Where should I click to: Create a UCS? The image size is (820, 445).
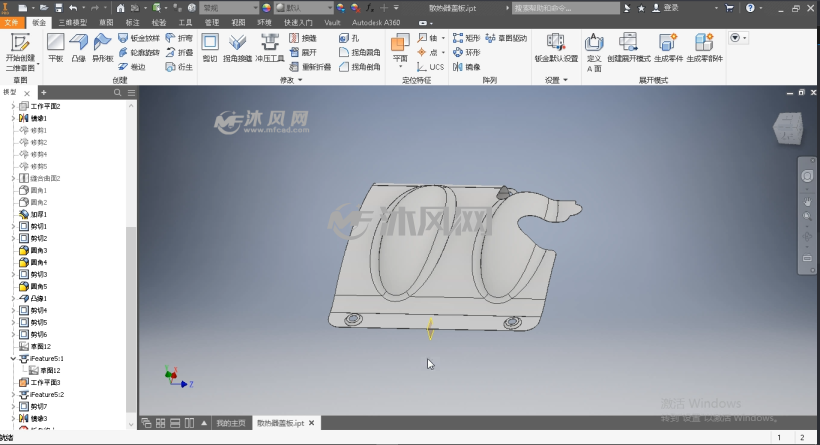click(430, 67)
